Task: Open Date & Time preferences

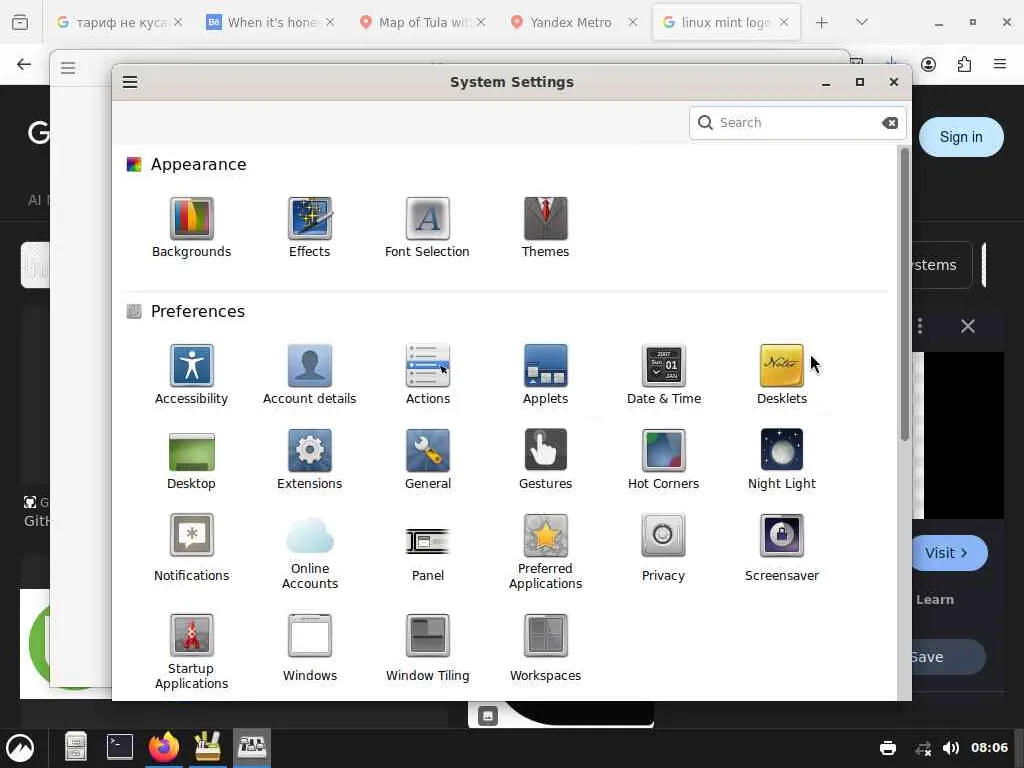Action: click(664, 374)
